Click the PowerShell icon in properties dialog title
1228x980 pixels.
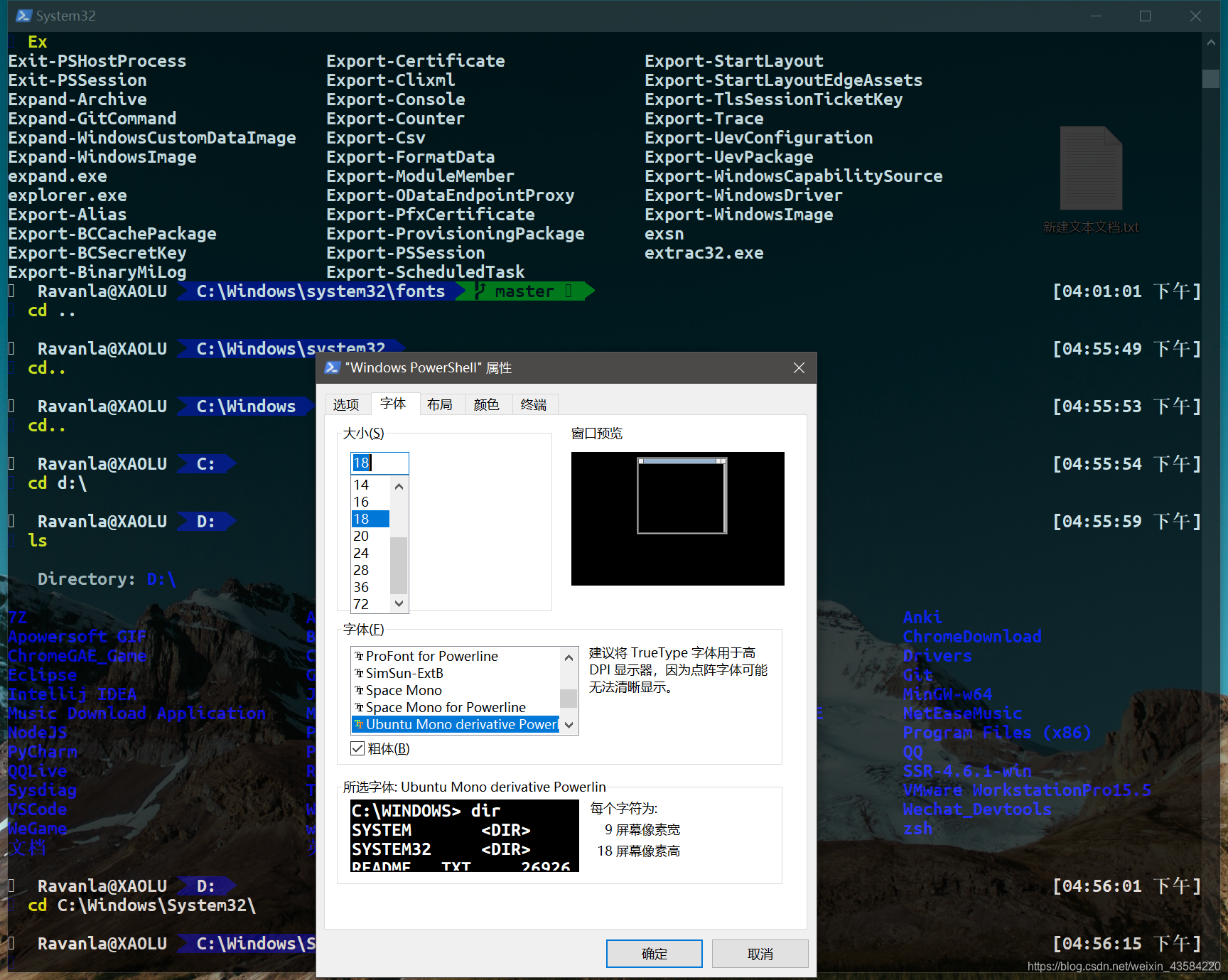tap(332, 367)
